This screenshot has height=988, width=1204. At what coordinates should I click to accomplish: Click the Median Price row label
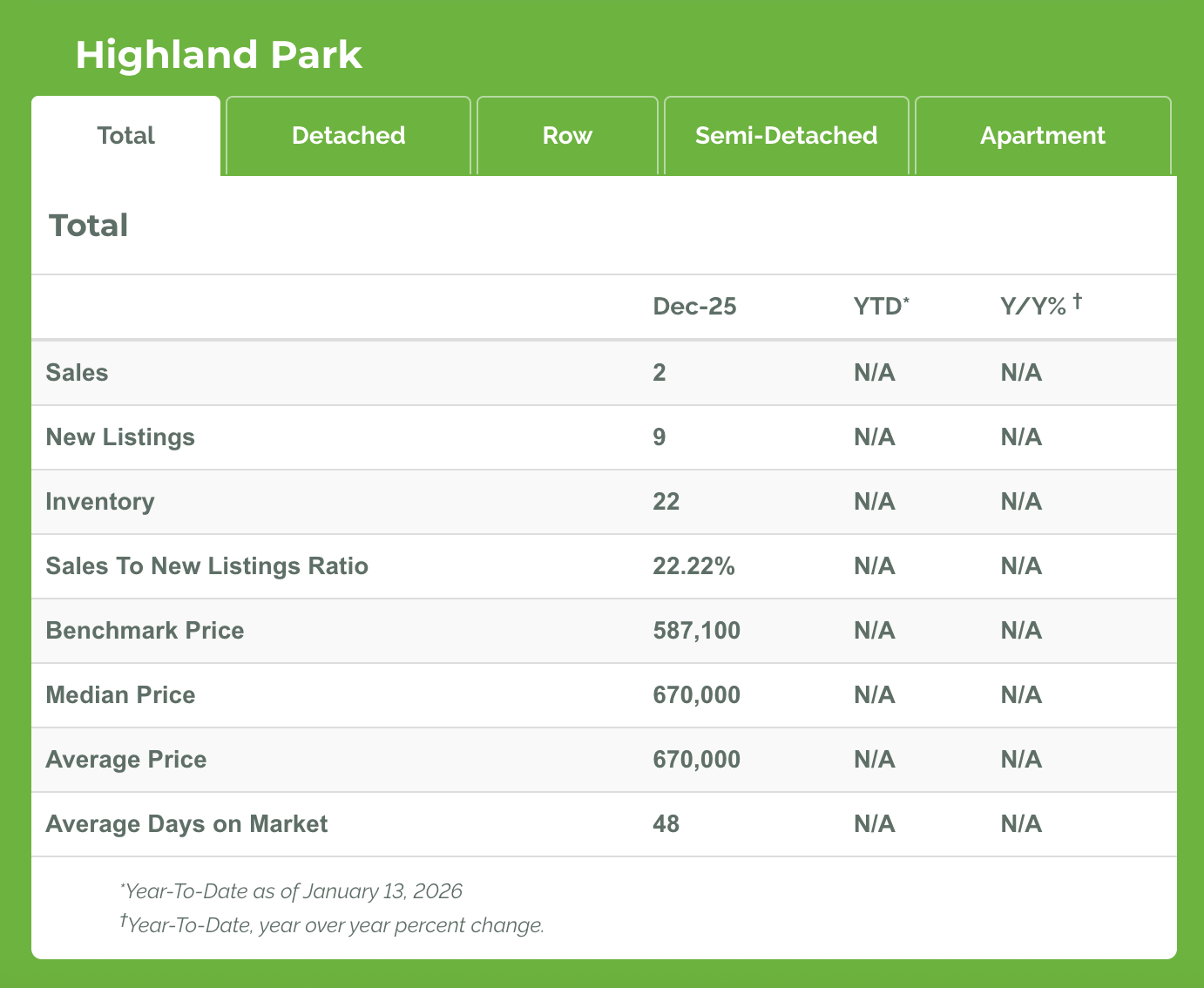coord(120,695)
